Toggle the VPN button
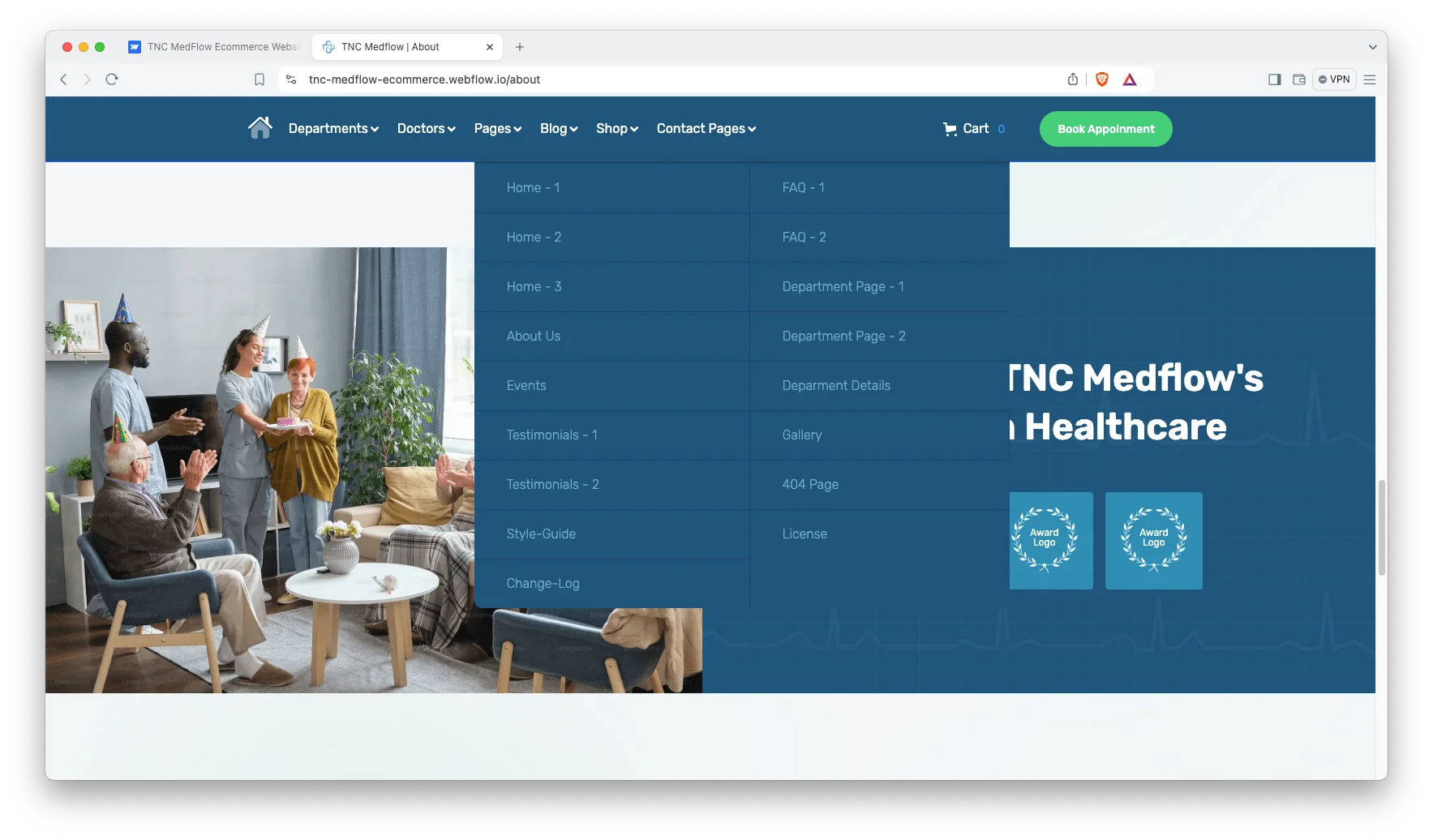The height and width of the screenshot is (840, 1433). click(1334, 79)
